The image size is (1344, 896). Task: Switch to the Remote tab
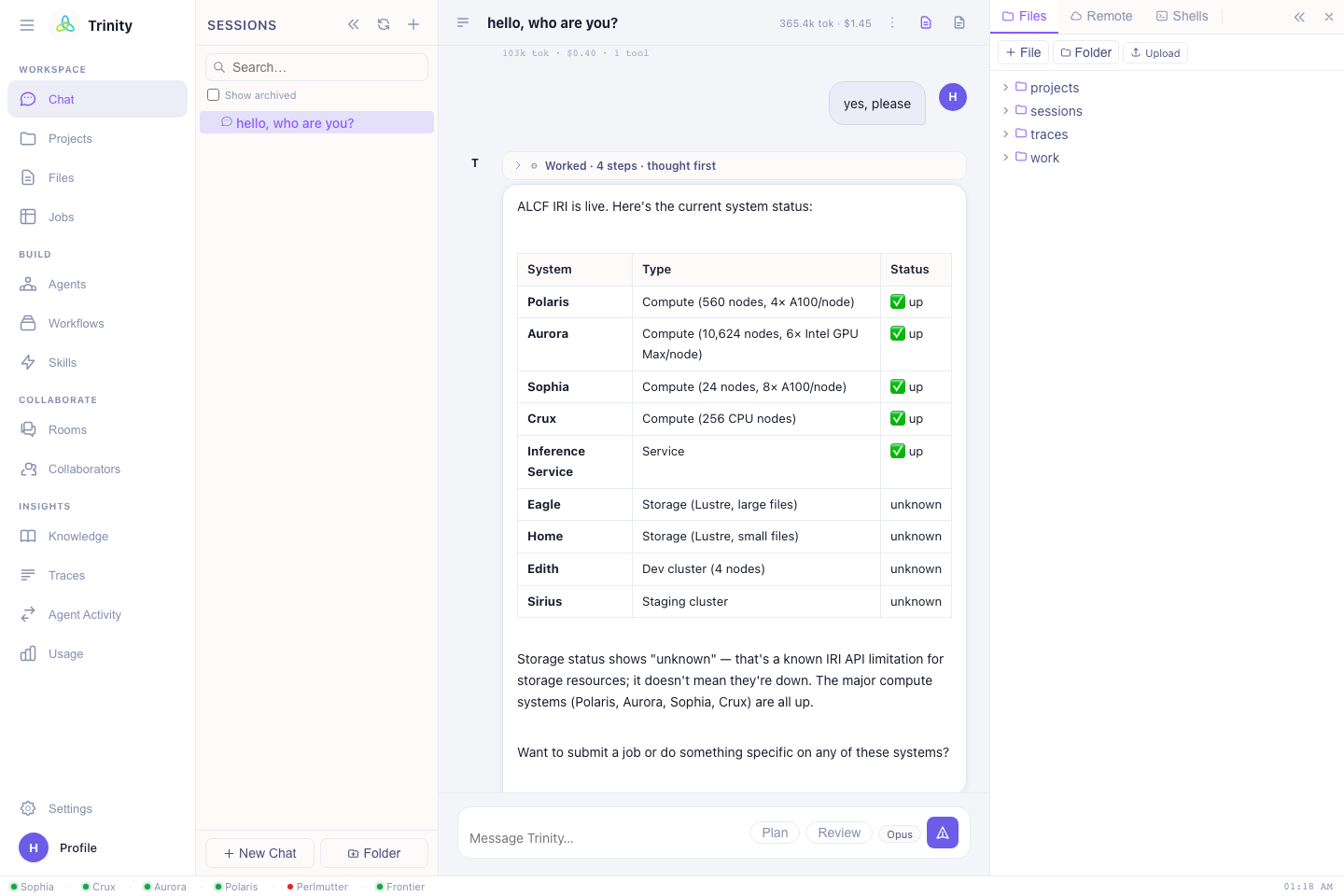(1101, 16)
